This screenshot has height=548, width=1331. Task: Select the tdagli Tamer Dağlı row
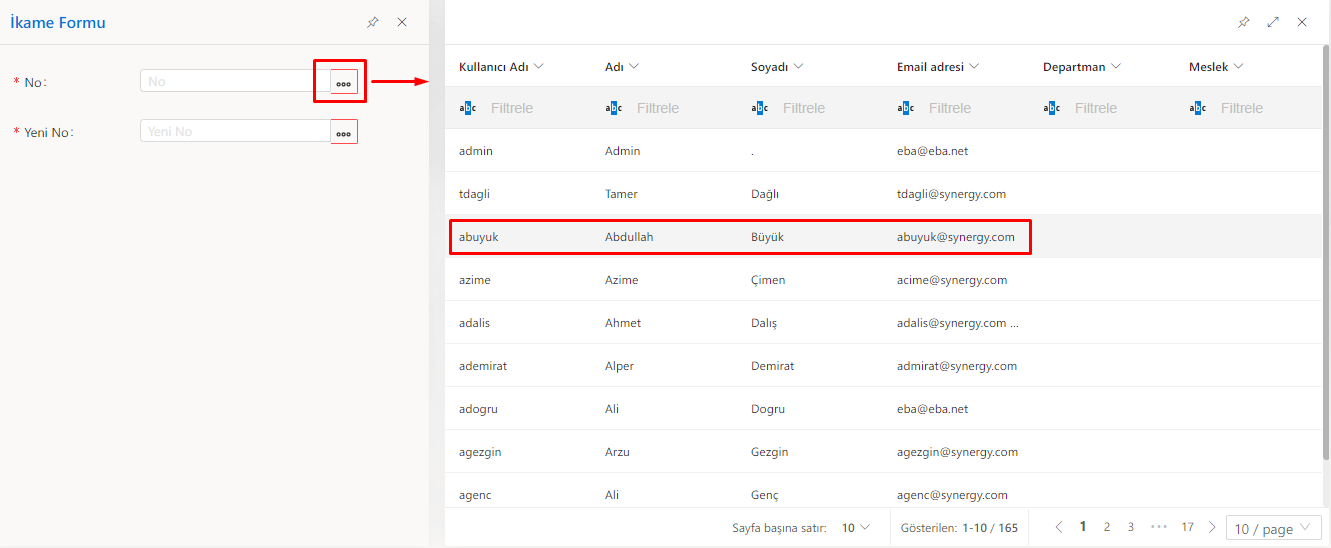pyautogui.click(x=740, y=194)
